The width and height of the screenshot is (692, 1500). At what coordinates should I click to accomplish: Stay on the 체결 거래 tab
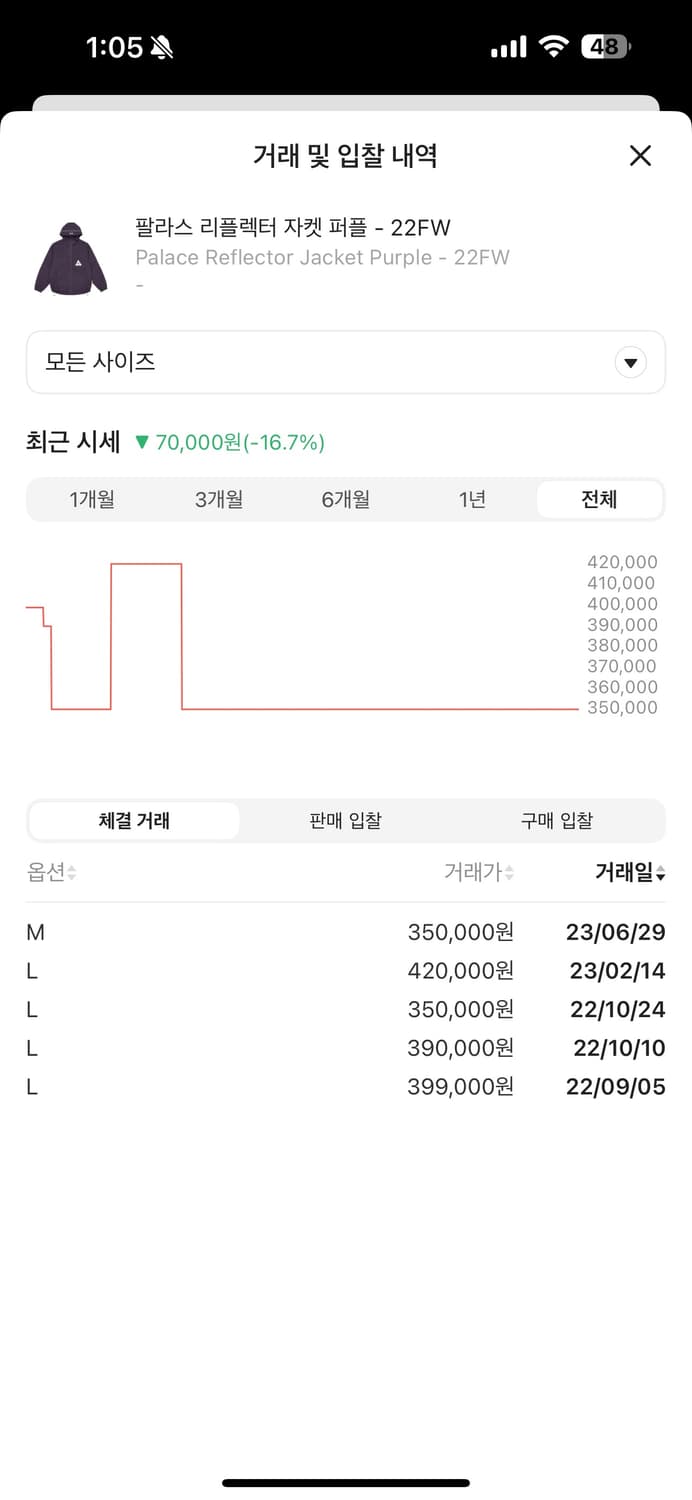pos(134,819)
